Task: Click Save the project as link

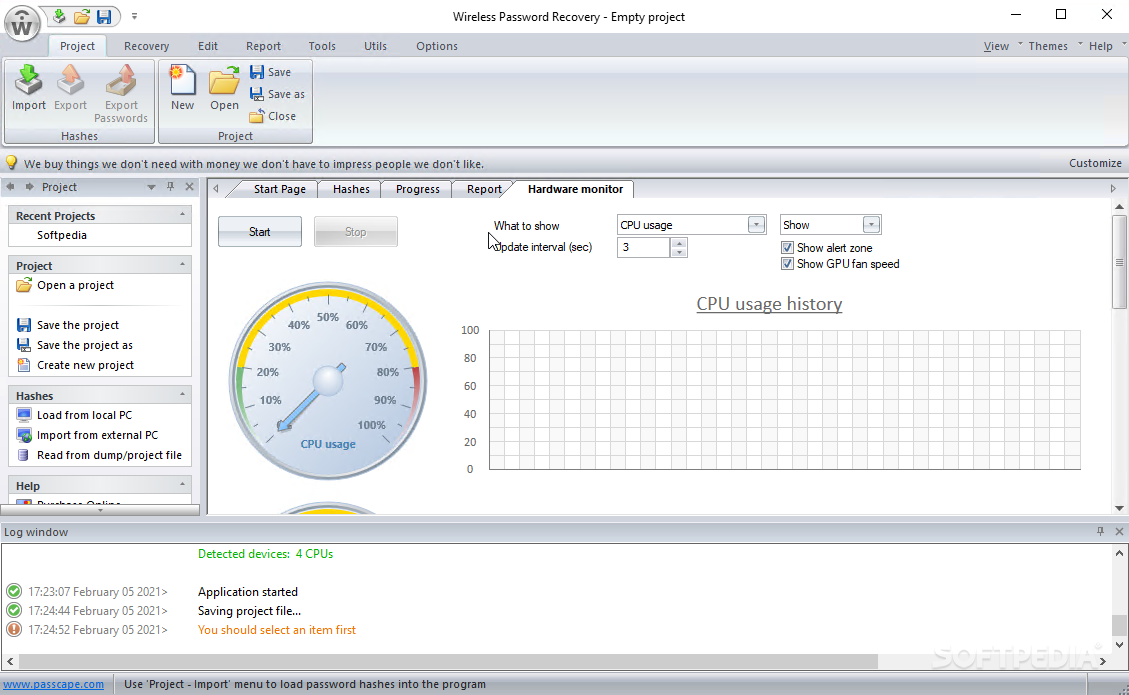Action: (75, 345)
